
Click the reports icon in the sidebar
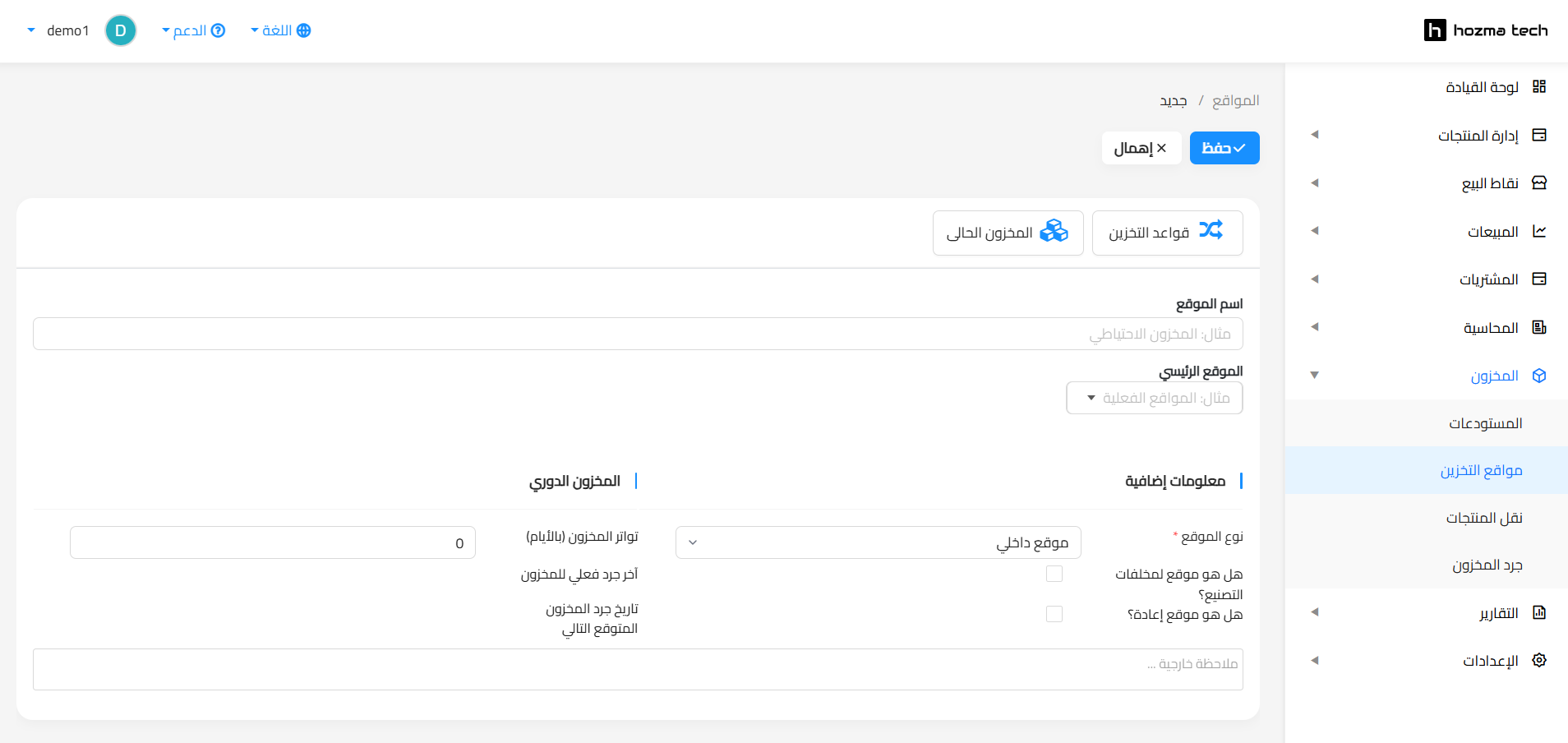coord(1539,612)
